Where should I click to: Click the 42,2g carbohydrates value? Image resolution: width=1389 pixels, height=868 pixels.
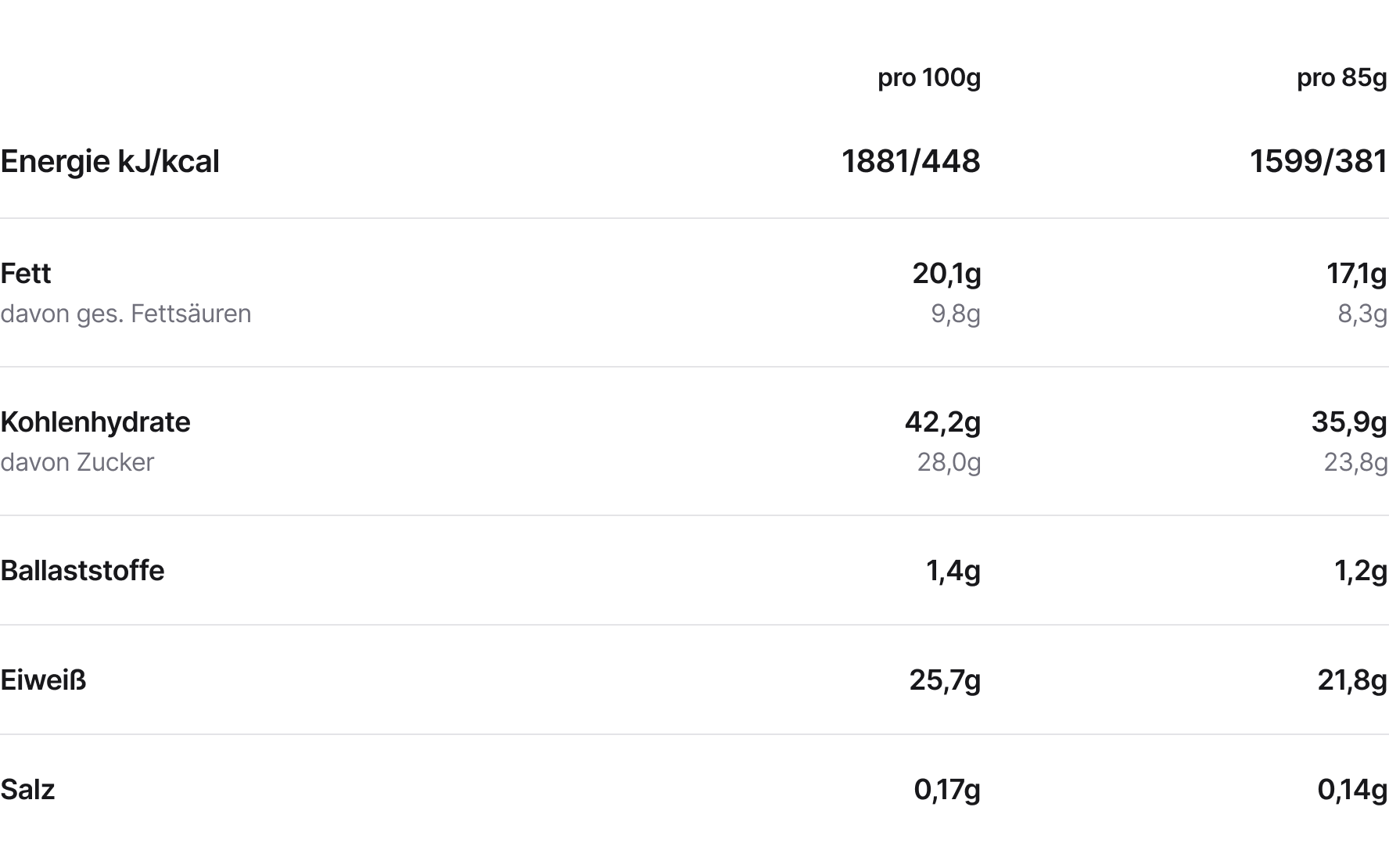[x=942, y=422]
